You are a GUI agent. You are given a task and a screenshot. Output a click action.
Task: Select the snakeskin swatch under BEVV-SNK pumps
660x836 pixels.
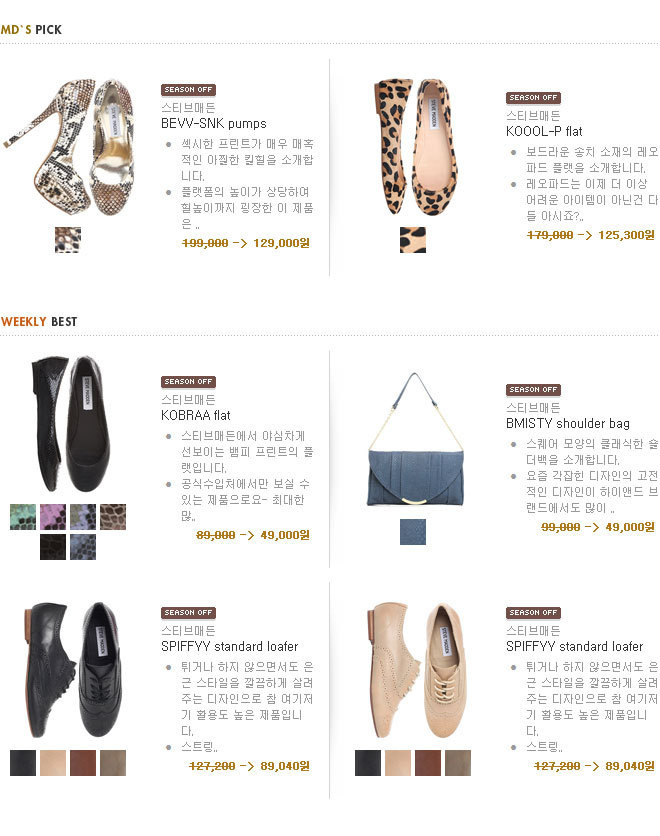(x=68, y=240)
